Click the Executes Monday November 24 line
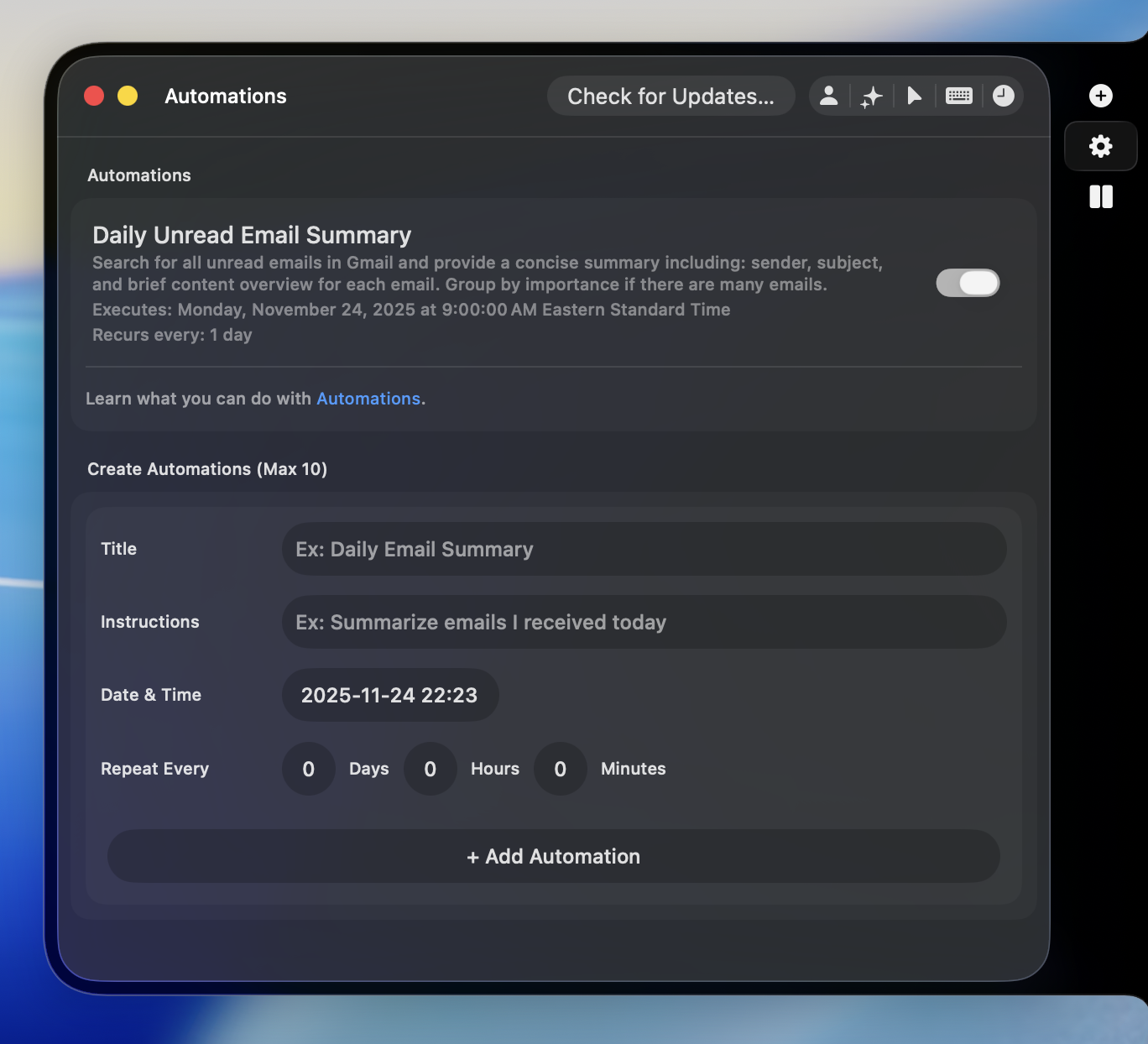1148x1044 pixels. pyautogui.click(x=411, y=310)
